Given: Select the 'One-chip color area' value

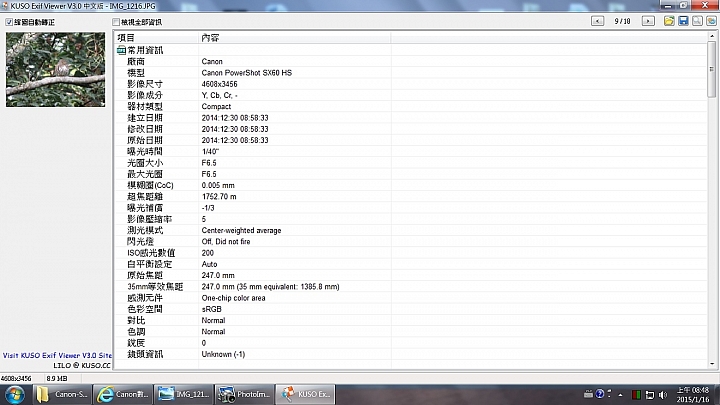Looking at the screenshot, I should (233, 298).
